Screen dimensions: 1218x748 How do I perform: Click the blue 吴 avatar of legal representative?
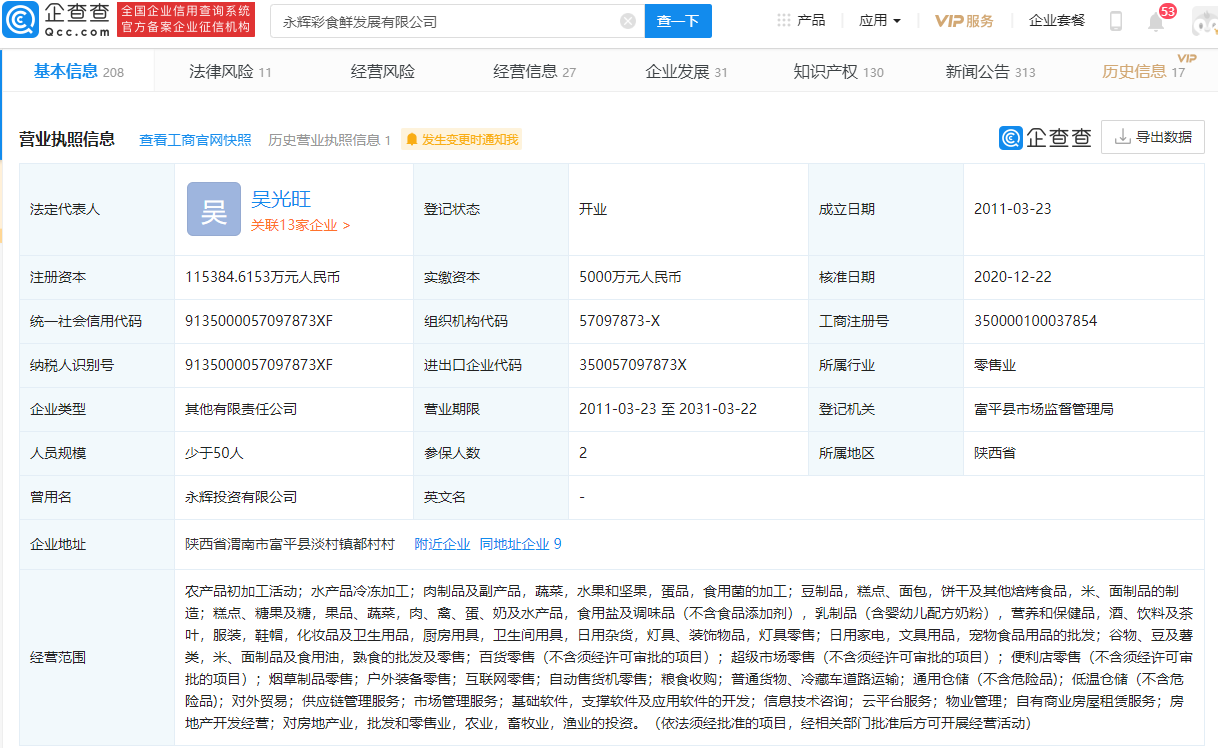point(214,209)
